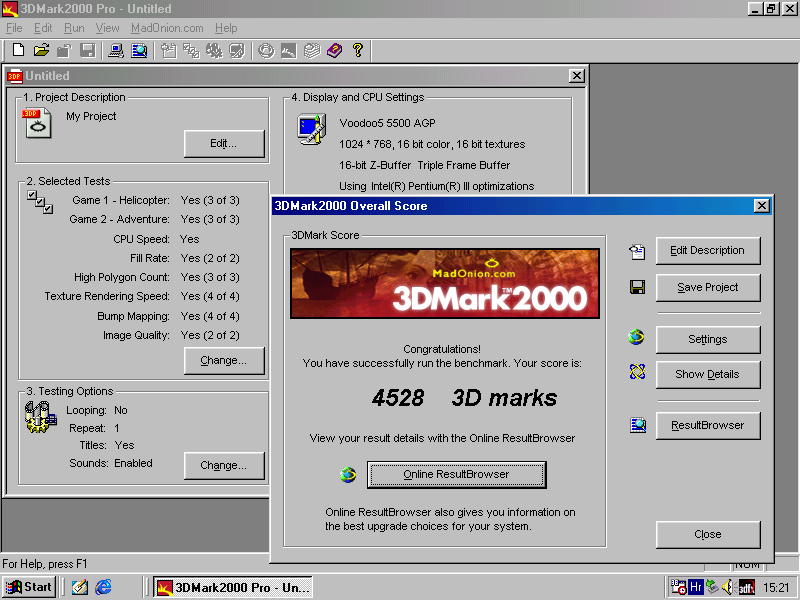Click the greyed gears Testing Options toolbar icon

tap(214, 50)
